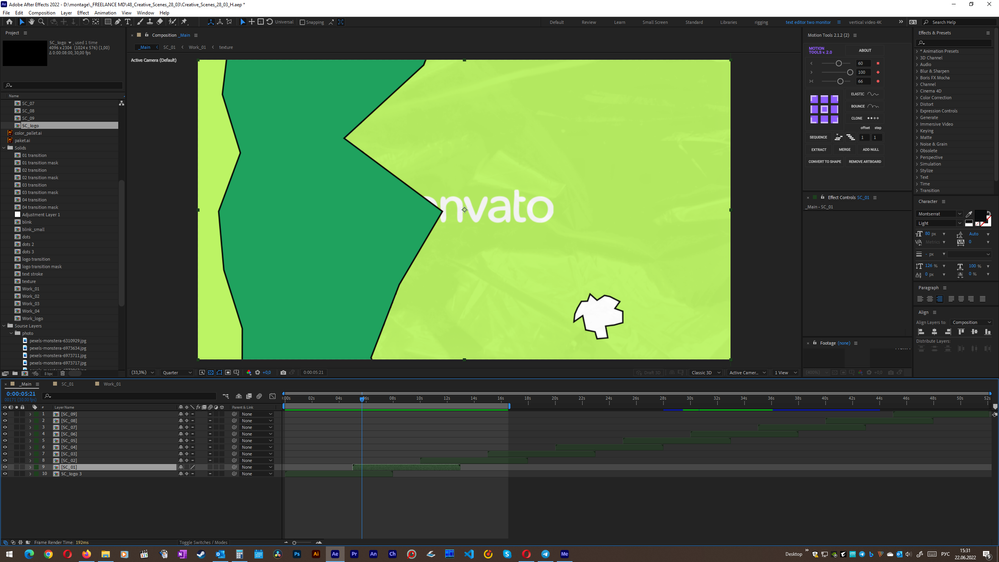Select the Clone Stamp tool
The width and height of the screenshot is (999, 562).
coord(150,22)
